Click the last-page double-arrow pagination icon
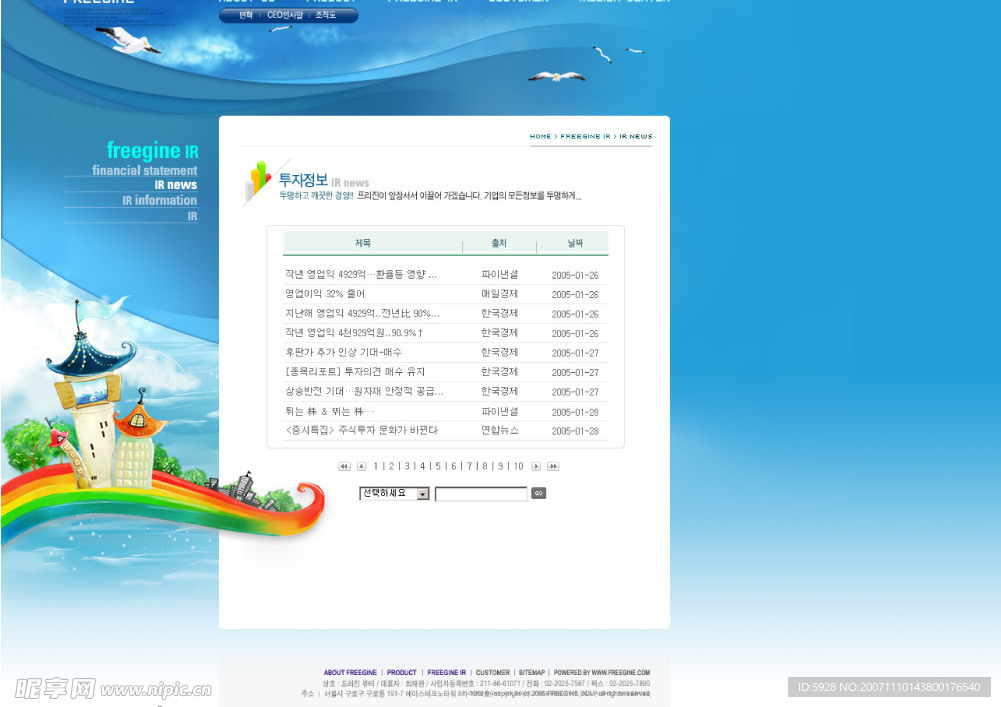 553,466
